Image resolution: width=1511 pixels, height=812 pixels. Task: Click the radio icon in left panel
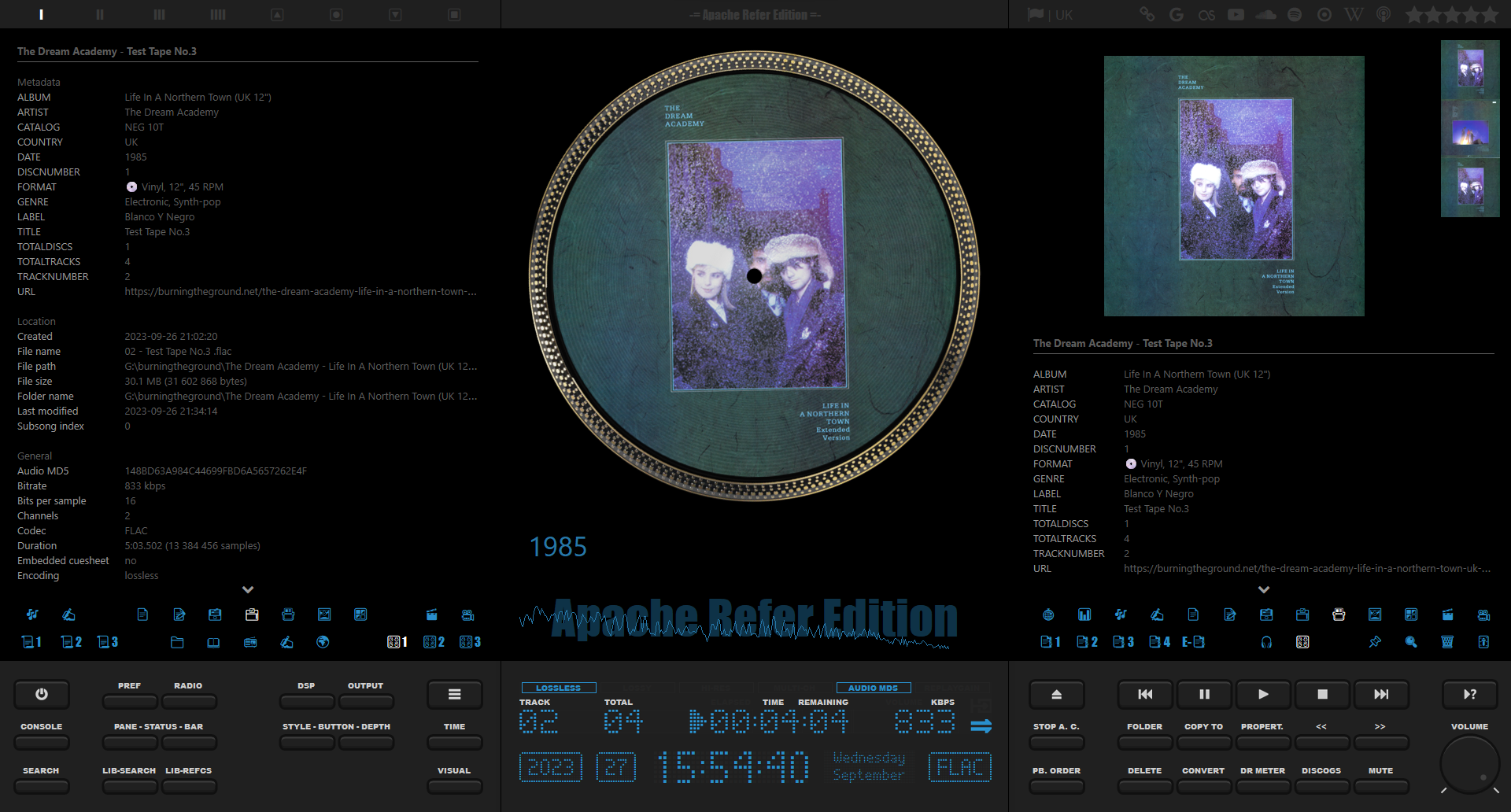250,642
